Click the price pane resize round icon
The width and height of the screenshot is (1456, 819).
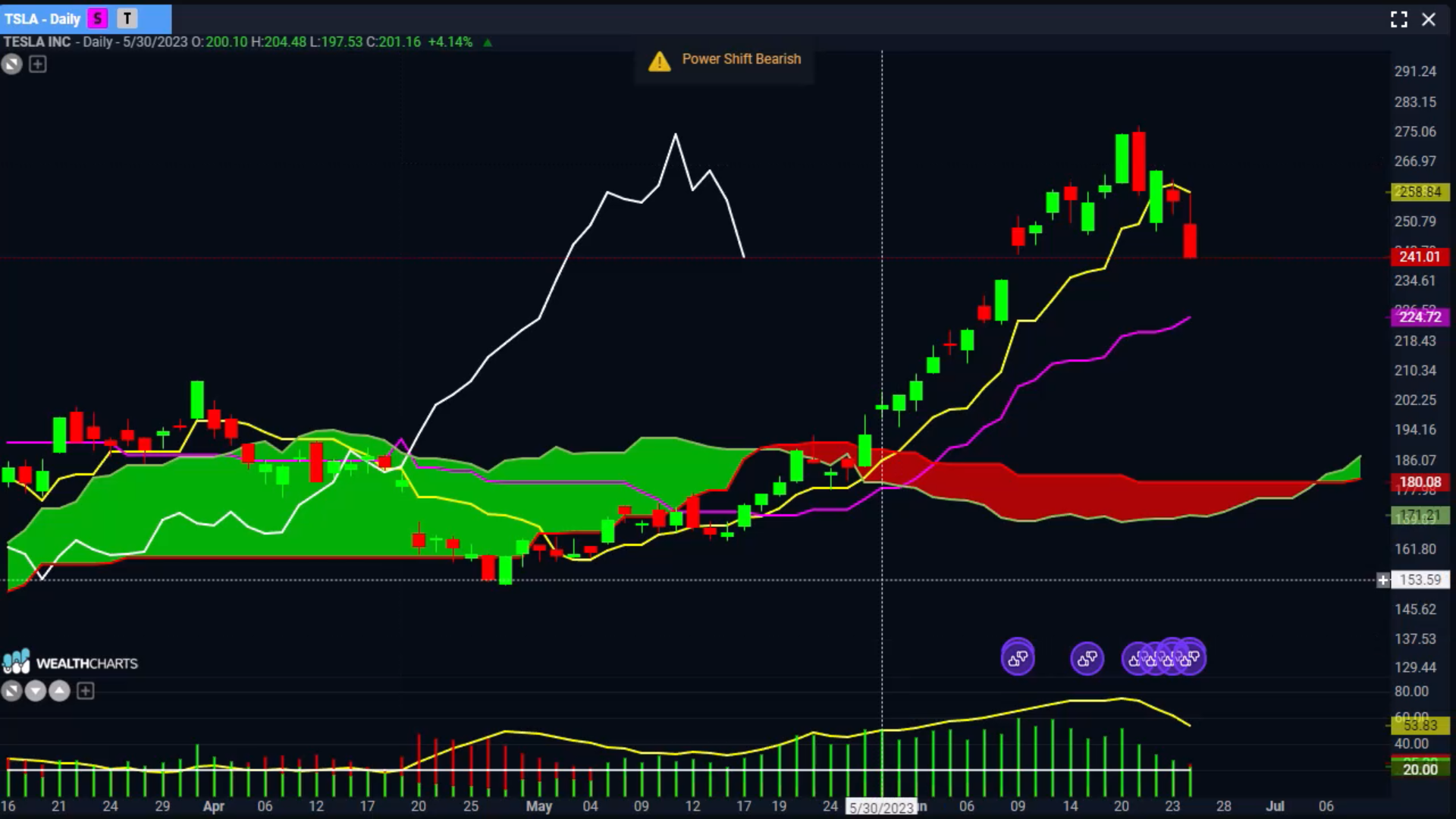(x=11, y=64)
